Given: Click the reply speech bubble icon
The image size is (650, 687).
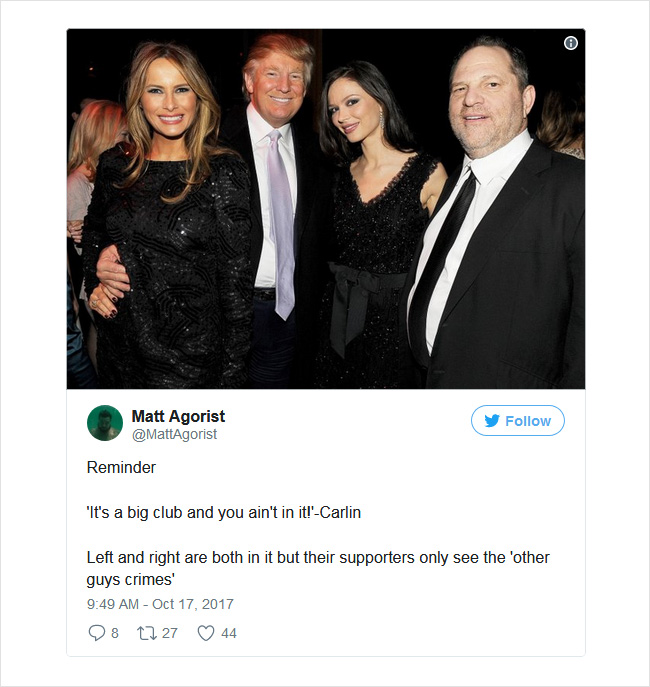Looking at the screenshot, I should click(x=96, y=633).
